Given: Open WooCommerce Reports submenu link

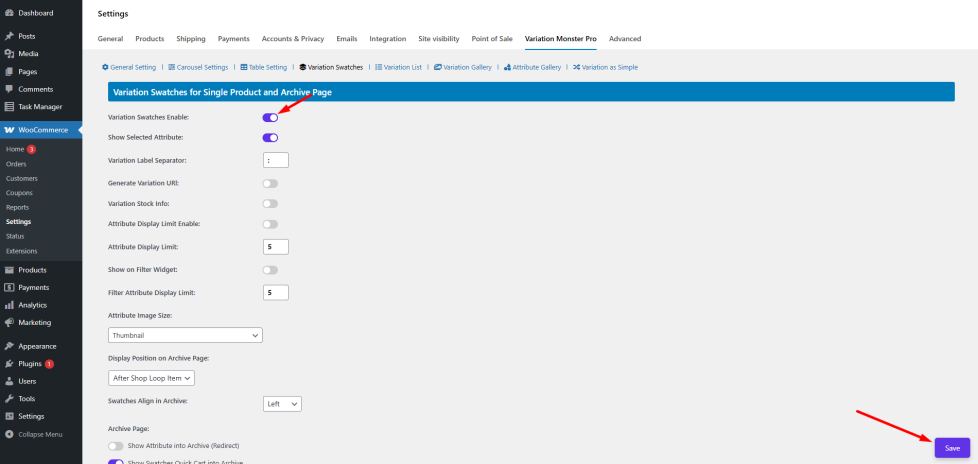Looking at the screenshot, I should pos(17,207).
